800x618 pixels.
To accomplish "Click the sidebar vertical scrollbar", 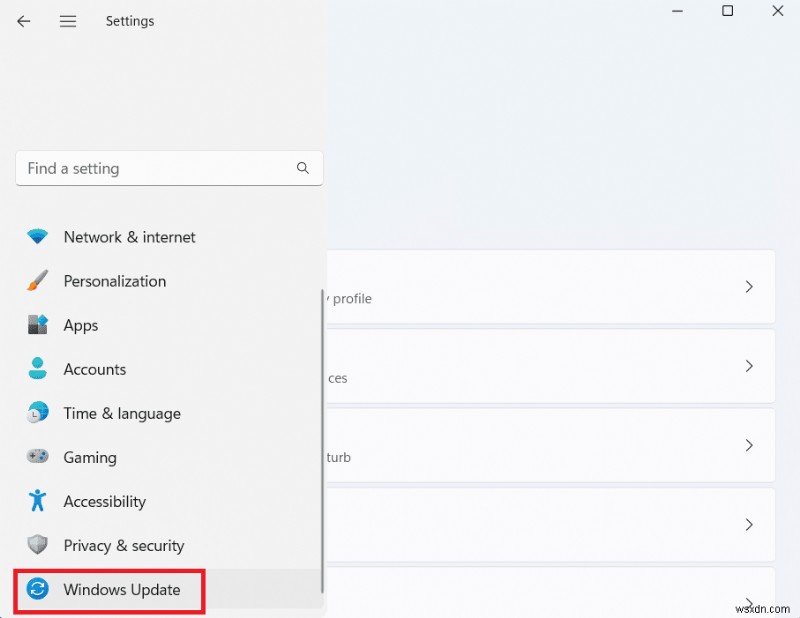I will [322, 441].
